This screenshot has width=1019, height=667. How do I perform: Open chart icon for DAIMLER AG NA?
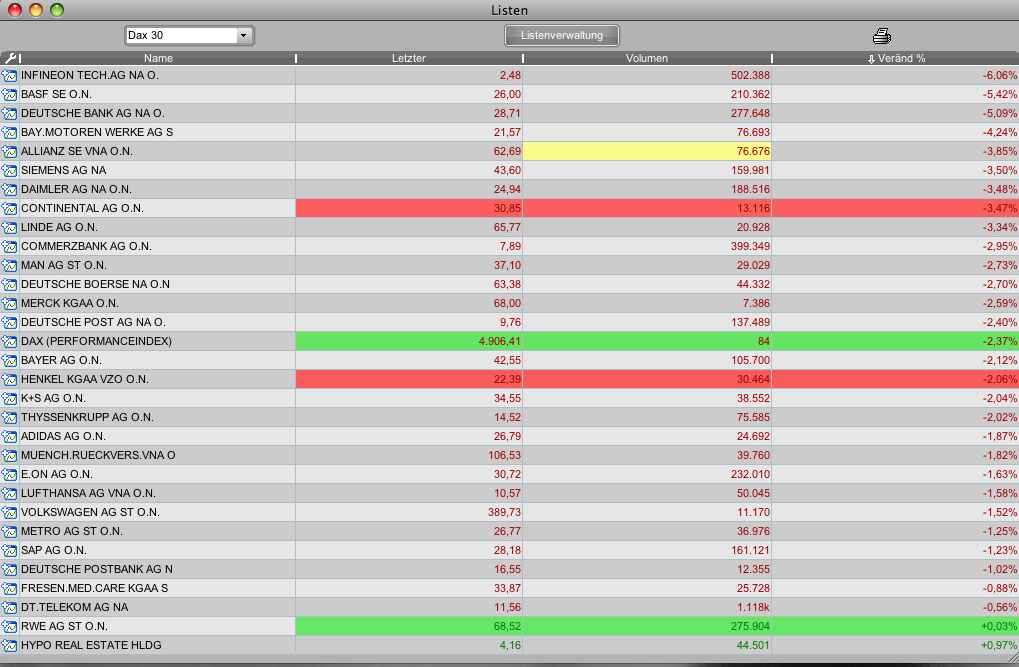10,190
